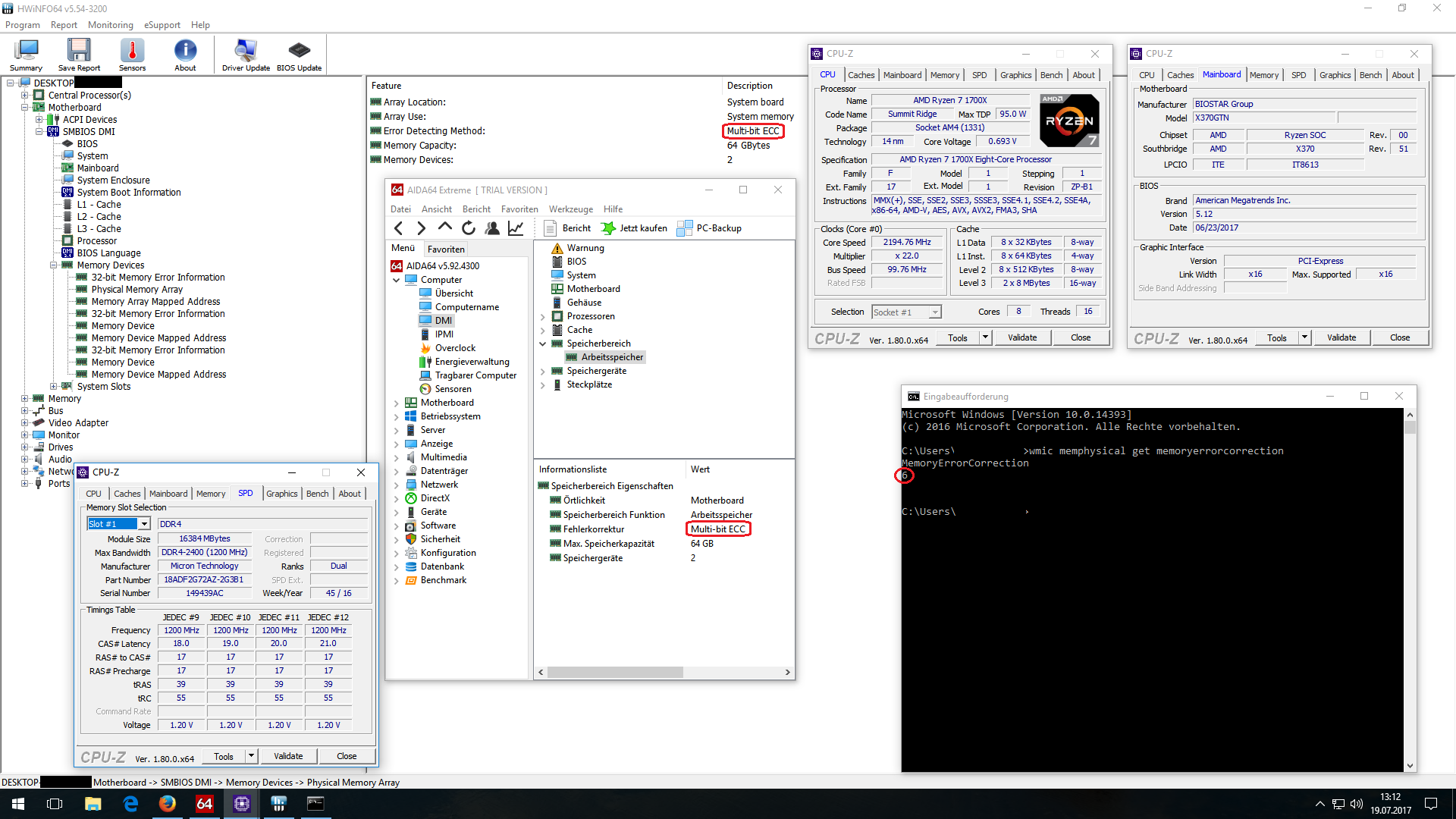Click the HWiNFO Summary monitor icon
Viewport: 1456px width, 819px height.
tap(26, 51)
